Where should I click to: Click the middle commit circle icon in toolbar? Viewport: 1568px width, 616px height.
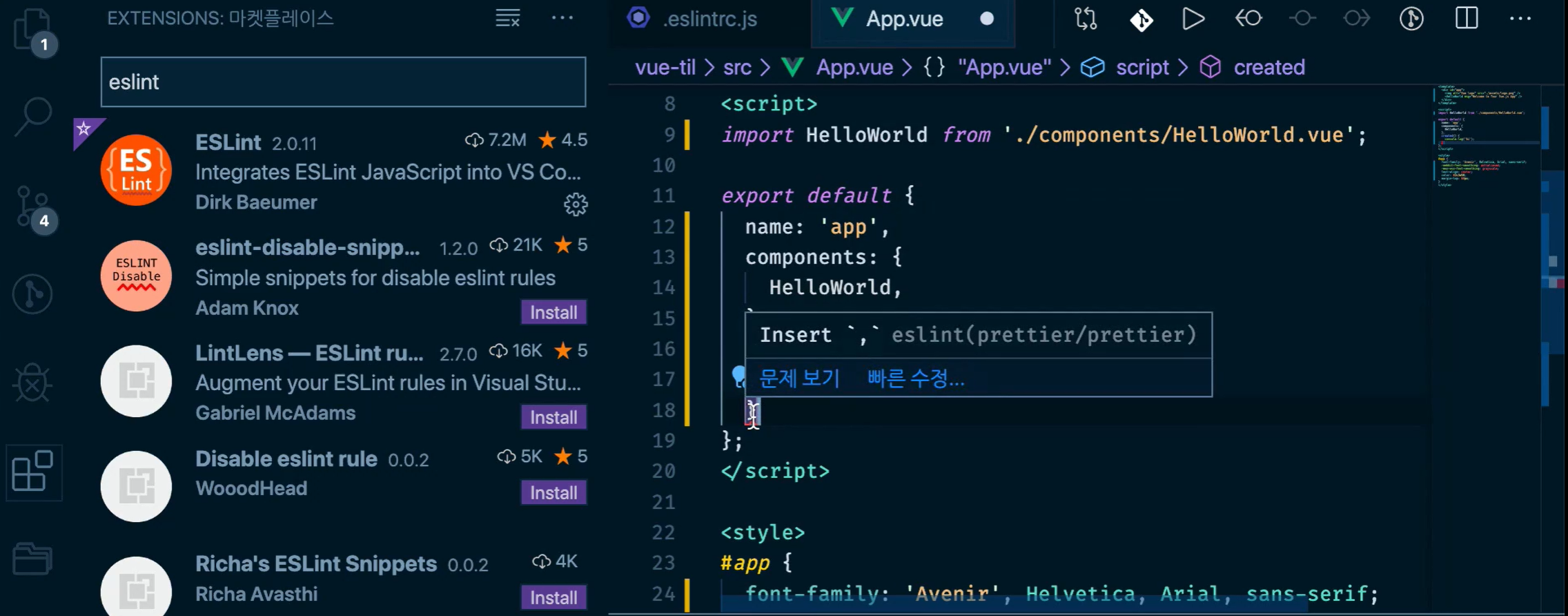pos(1302,19)
